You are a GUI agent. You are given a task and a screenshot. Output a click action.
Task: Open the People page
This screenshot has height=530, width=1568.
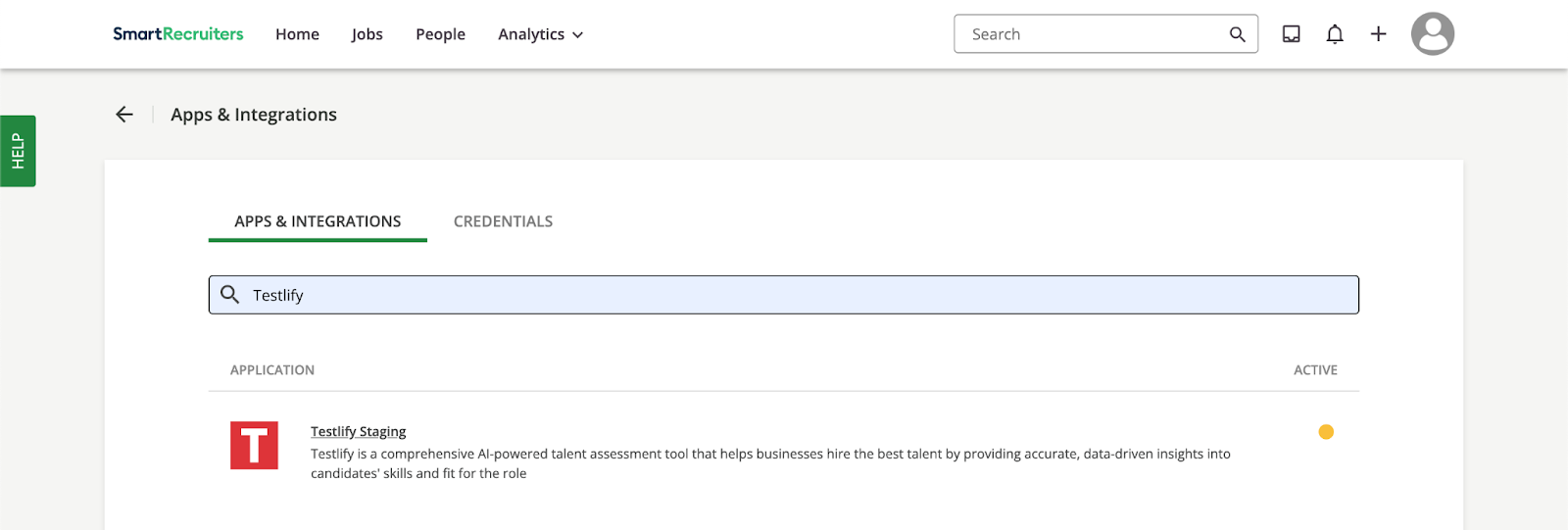pyautogui.click(x=440, y=34)
